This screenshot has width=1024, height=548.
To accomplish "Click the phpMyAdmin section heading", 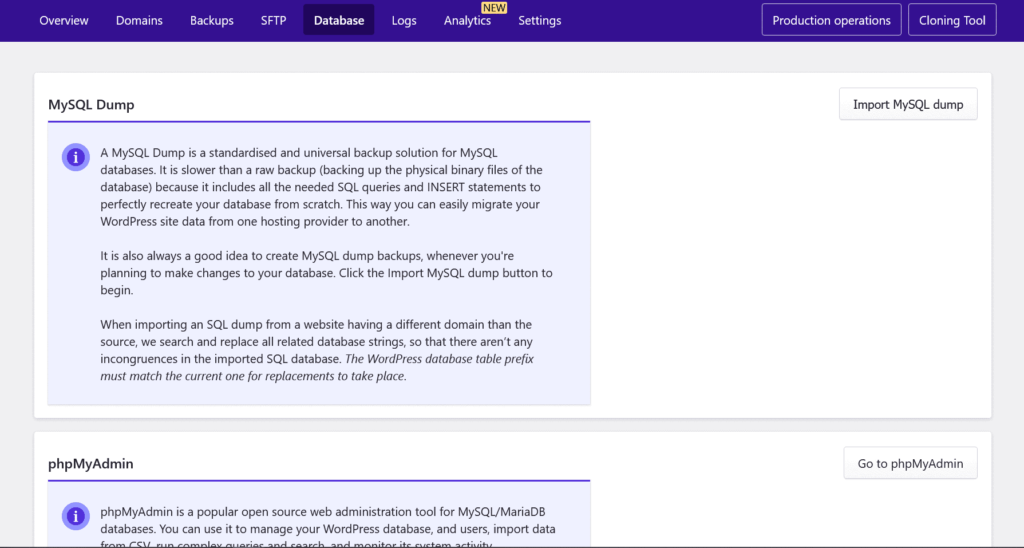I will pos(91,464).
